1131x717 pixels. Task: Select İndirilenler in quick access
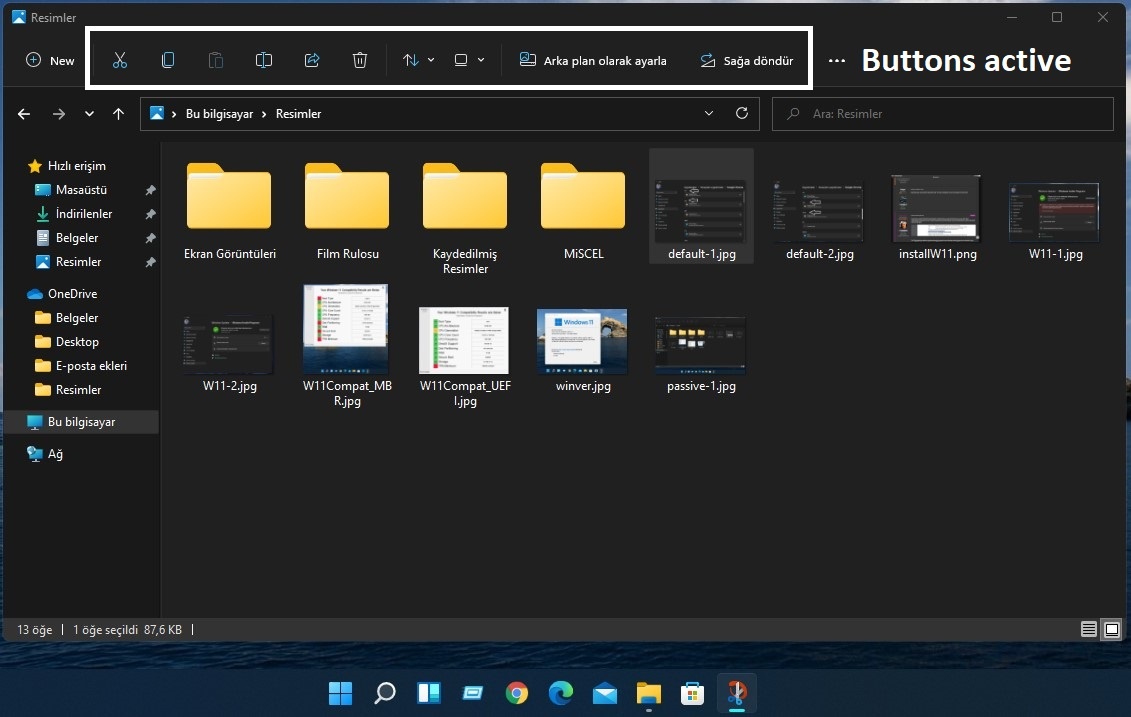[83, 214]
